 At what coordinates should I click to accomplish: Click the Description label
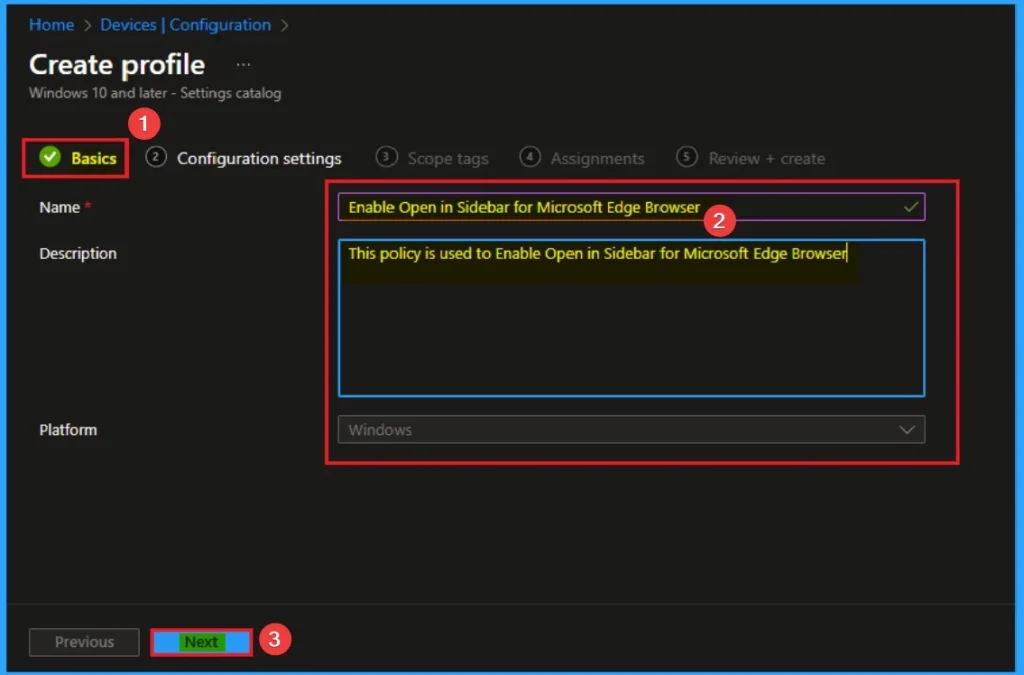click(x=78, y=253)
